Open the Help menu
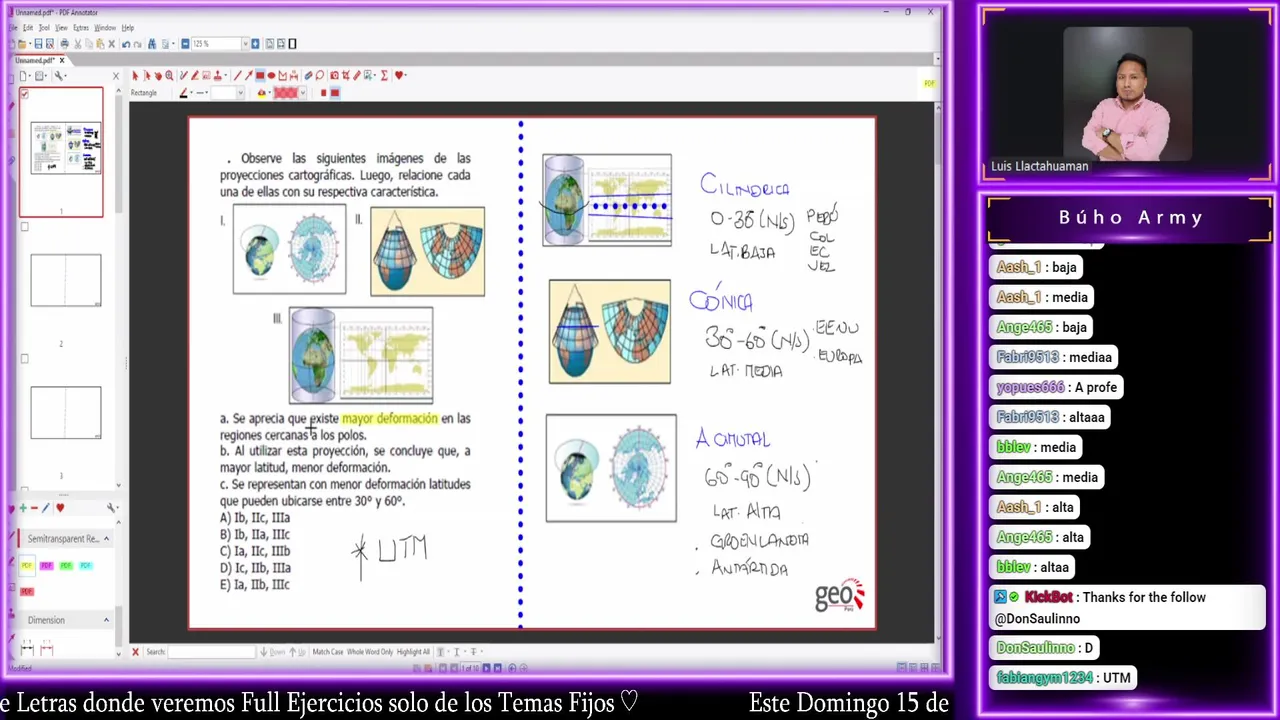 point(128,28)
